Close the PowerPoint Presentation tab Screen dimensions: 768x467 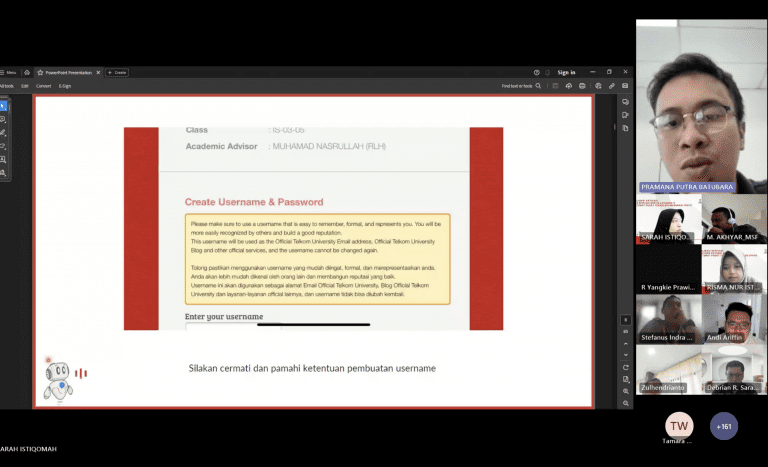[98, 73]
